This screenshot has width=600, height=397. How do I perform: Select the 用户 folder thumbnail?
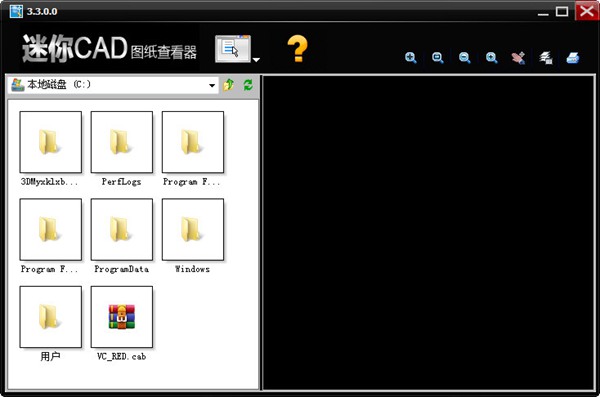click(51, 317)
